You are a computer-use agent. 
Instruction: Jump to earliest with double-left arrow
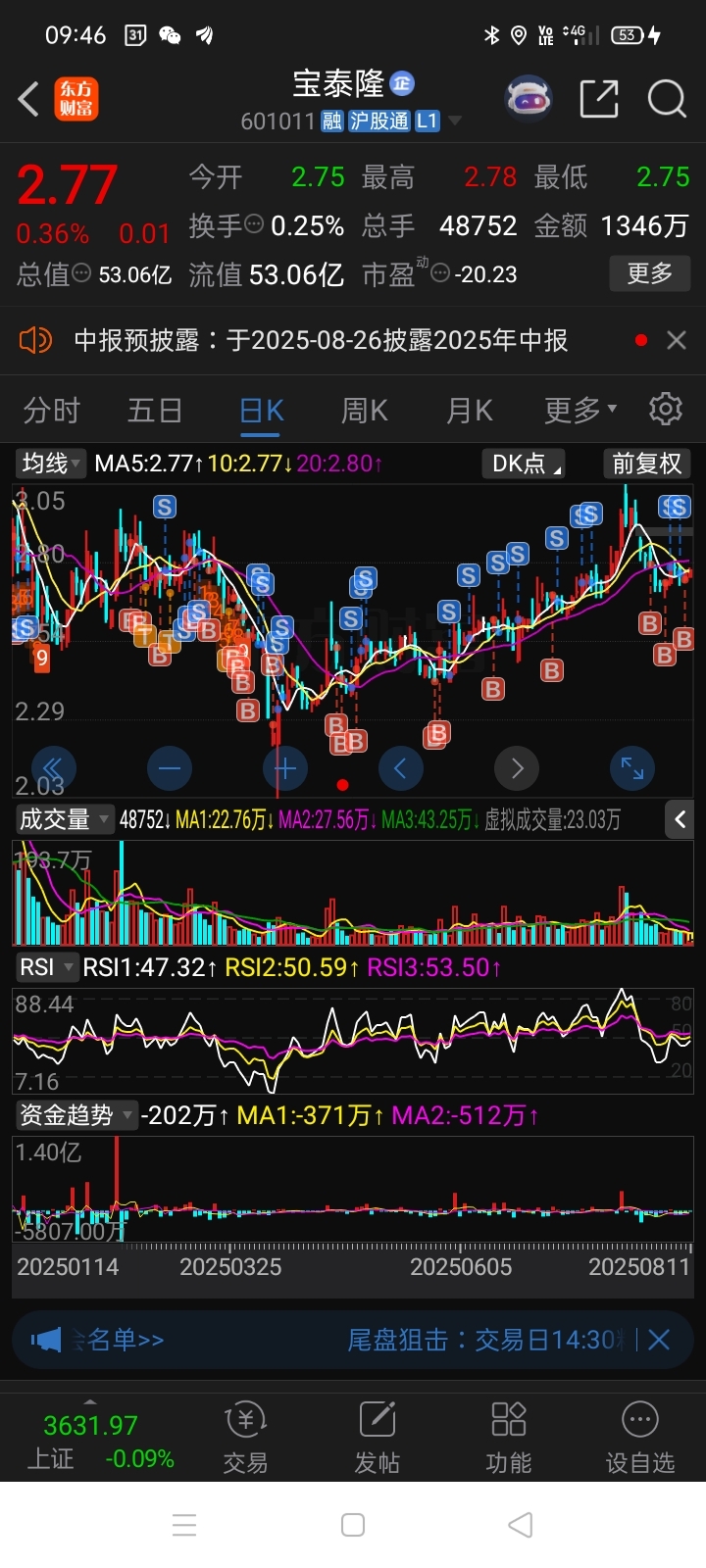(x=54, y=768)
